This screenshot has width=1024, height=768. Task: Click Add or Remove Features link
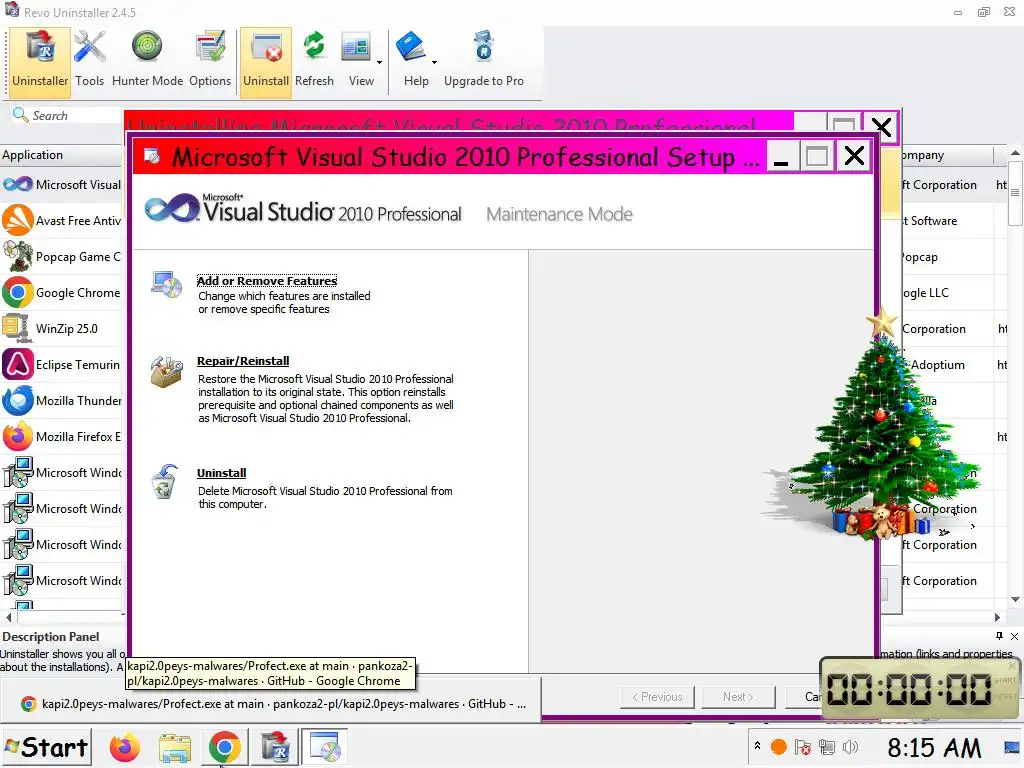tap(267, 281)
